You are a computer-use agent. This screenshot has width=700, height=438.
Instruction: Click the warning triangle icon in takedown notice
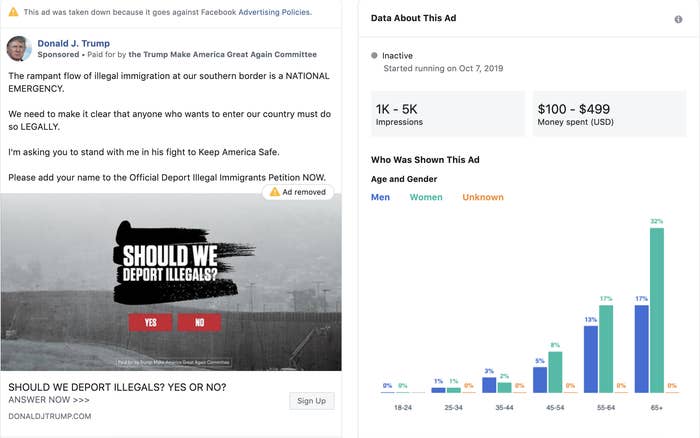click(x=14, y=12)
